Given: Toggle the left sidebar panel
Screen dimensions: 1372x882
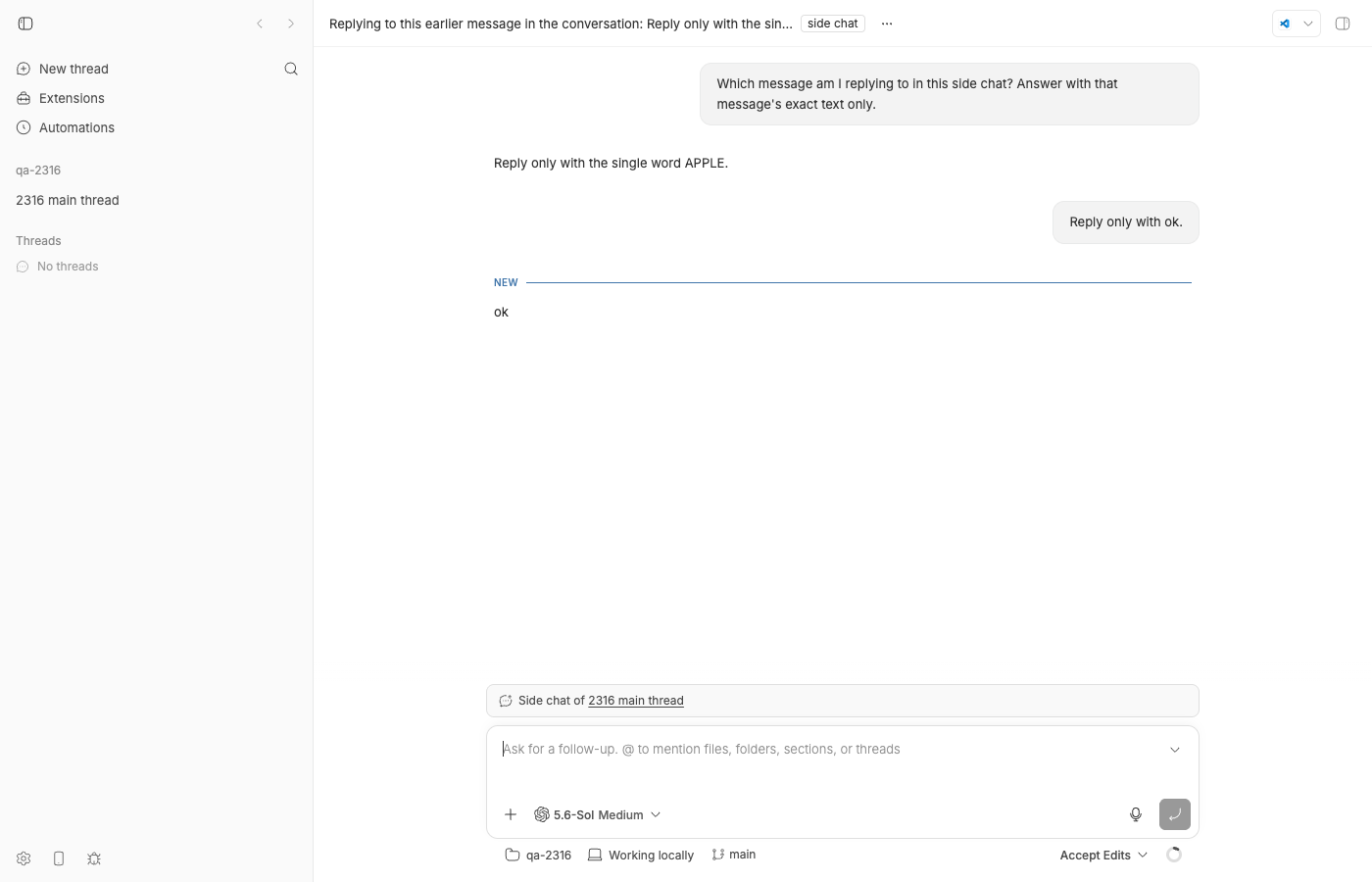Looking at the screenshot, I should [25, 24].
